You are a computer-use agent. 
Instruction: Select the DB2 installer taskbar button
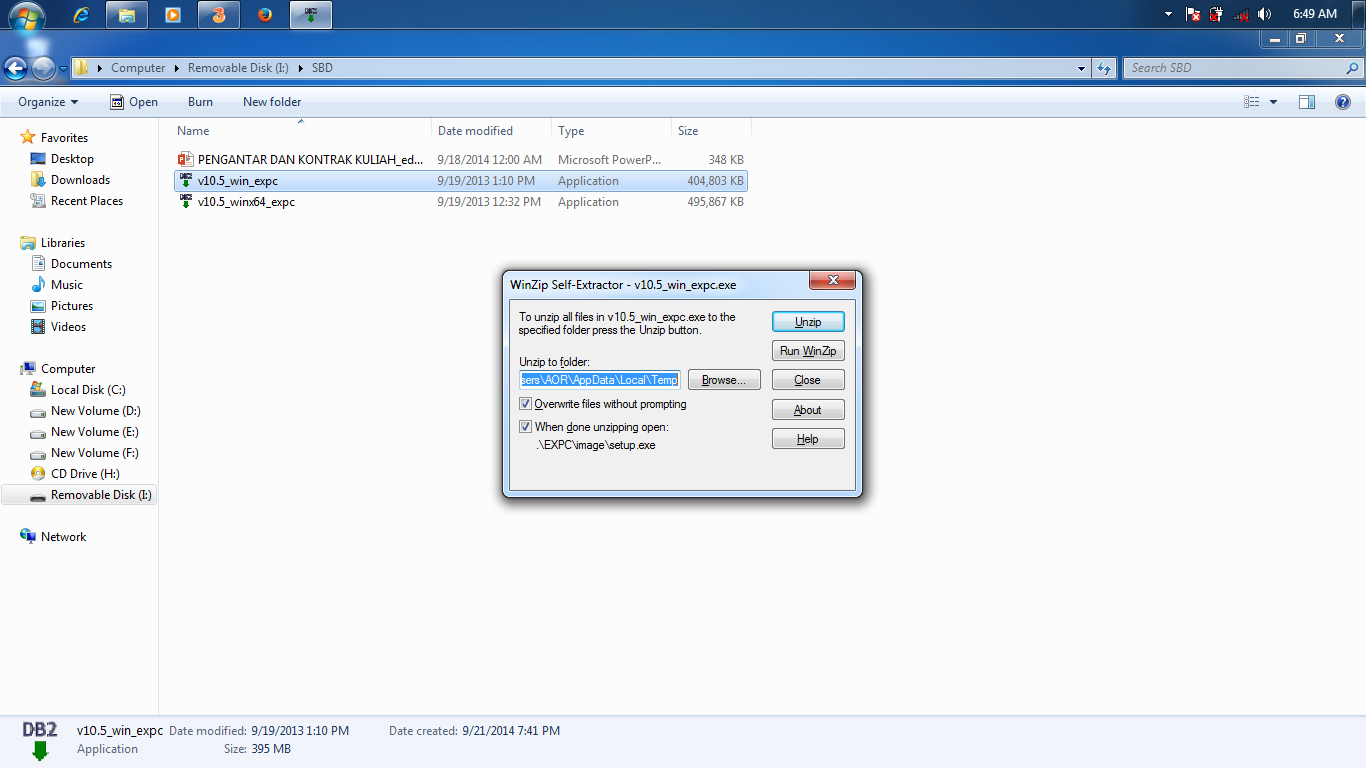[311, 15]
